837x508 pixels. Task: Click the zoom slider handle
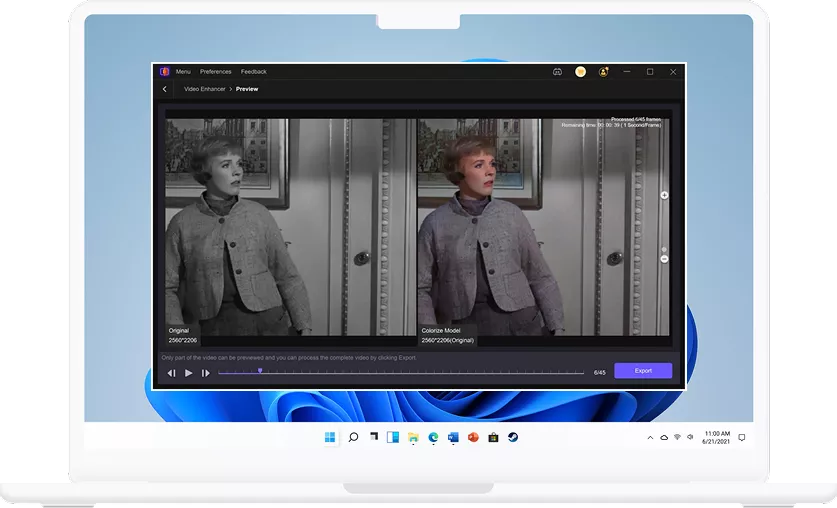coord(664,249)
